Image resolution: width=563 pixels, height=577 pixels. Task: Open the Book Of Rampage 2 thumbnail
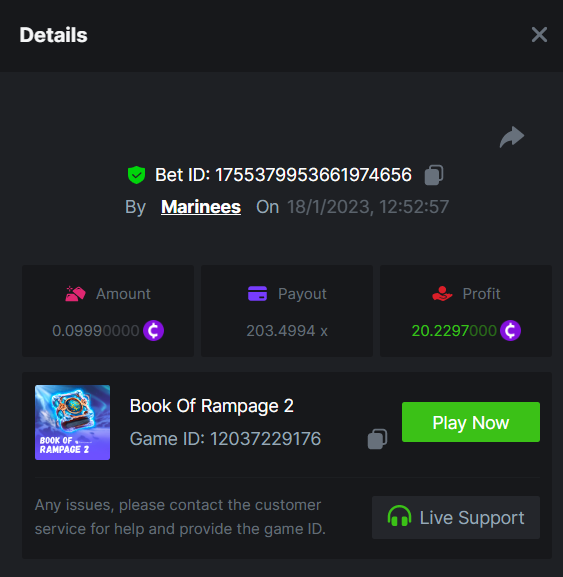(72, 422)
